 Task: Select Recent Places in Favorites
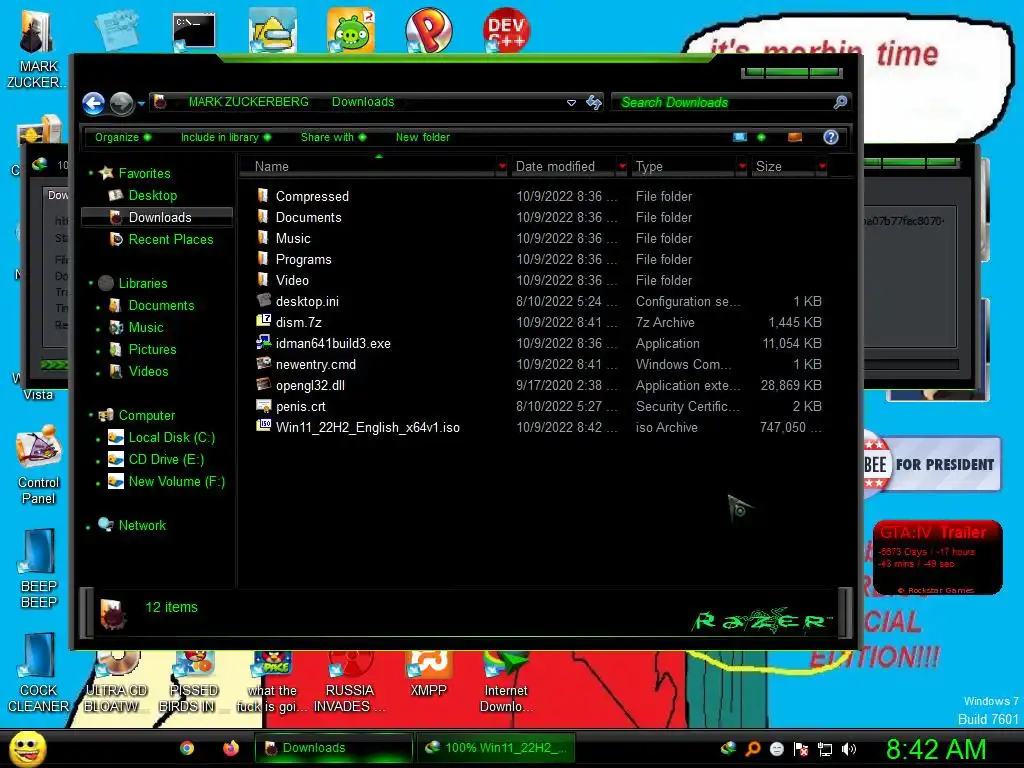[170, 239]
